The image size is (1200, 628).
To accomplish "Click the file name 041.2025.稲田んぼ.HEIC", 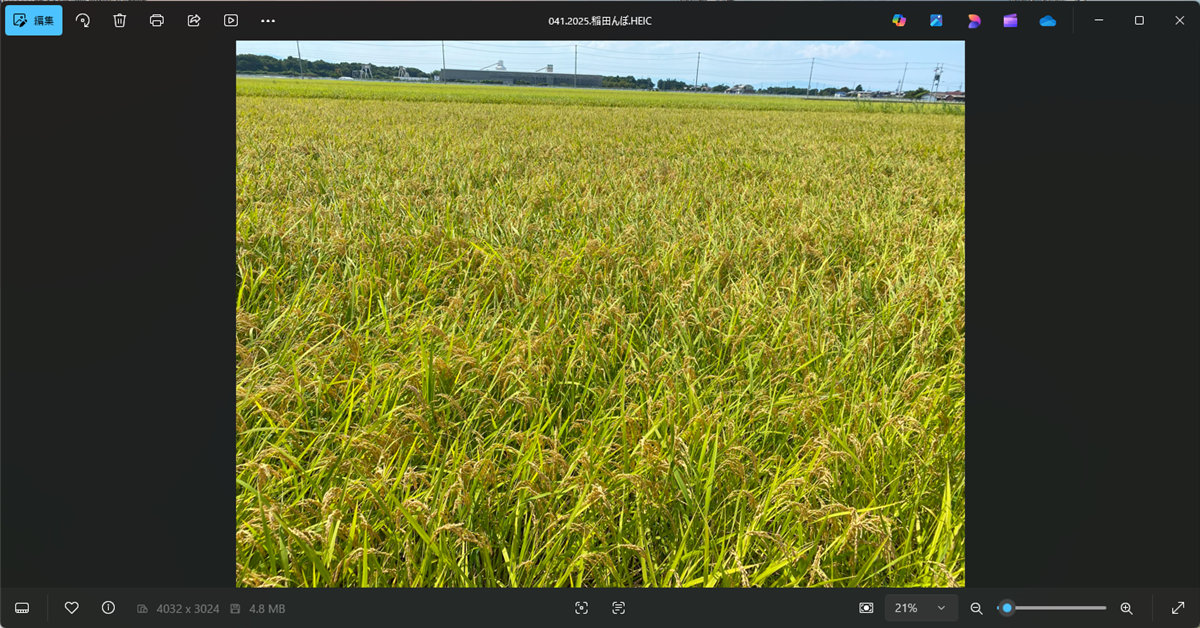I will pyautogui.click(x=599, y=20).
